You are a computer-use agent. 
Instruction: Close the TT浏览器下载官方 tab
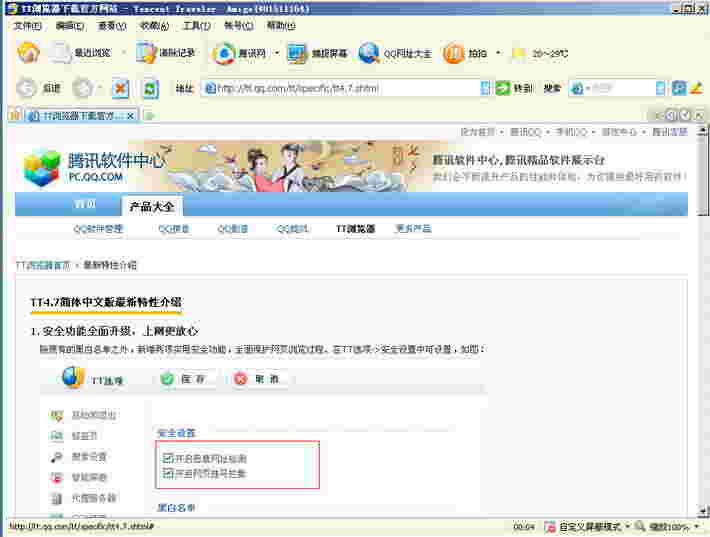130,116
